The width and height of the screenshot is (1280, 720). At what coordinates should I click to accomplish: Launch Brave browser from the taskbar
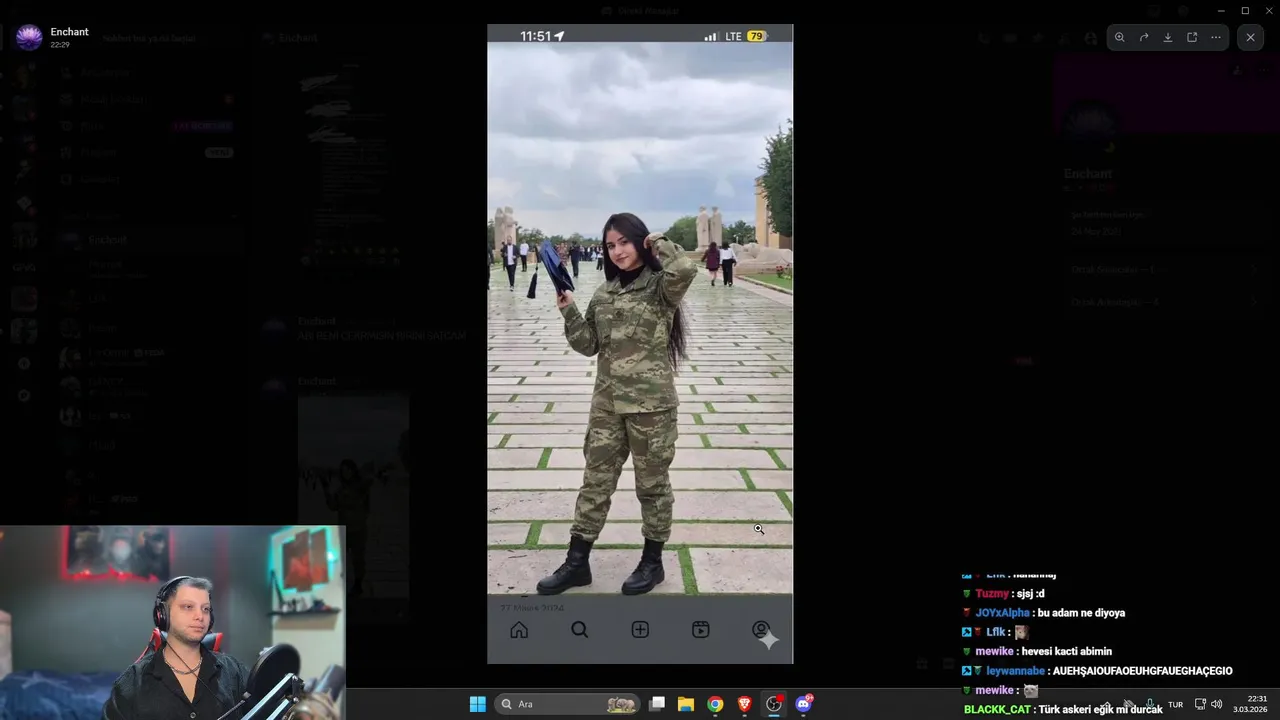pos(744,704)
